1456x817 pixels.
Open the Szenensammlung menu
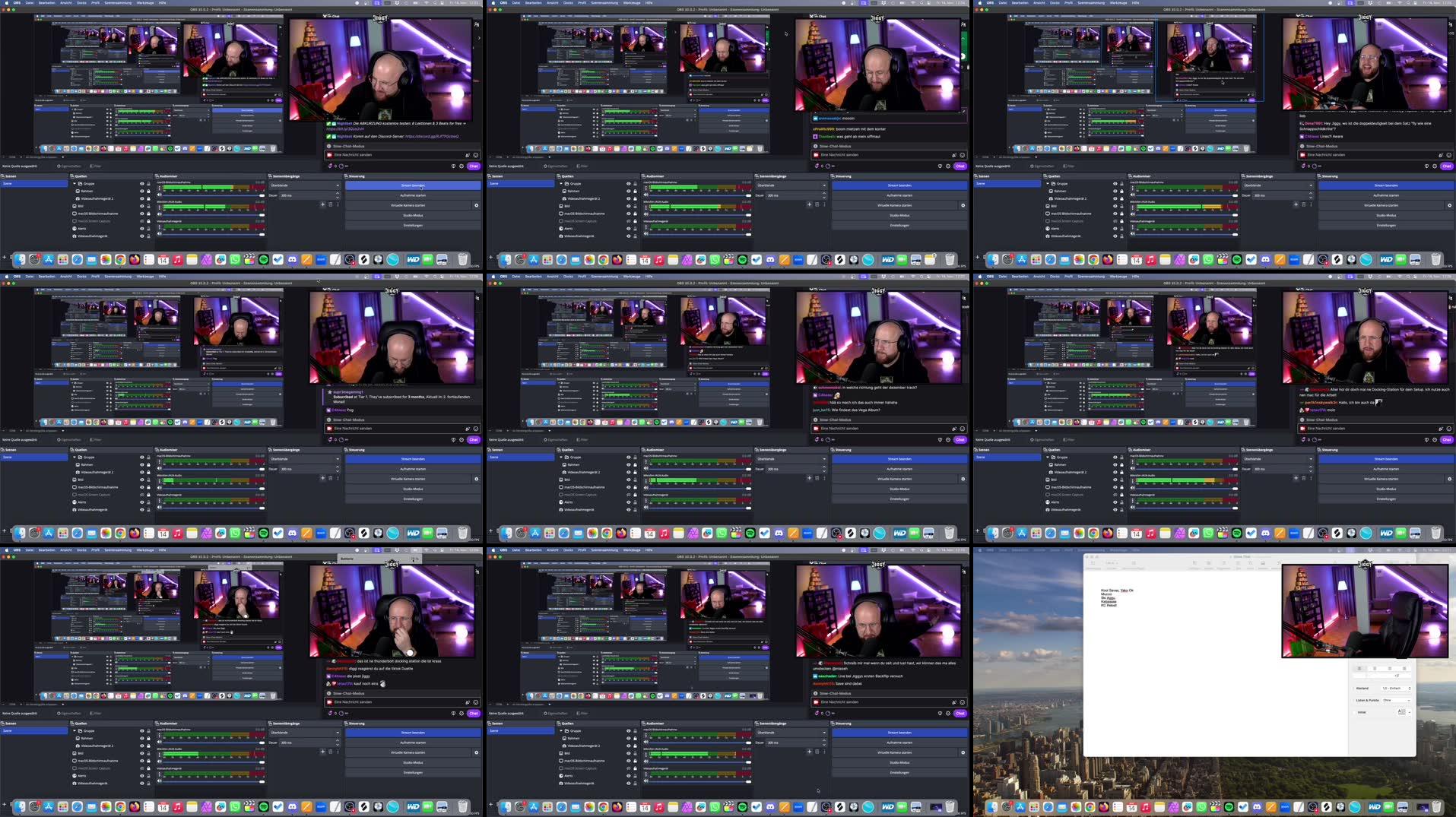click(x=119, y=3)
